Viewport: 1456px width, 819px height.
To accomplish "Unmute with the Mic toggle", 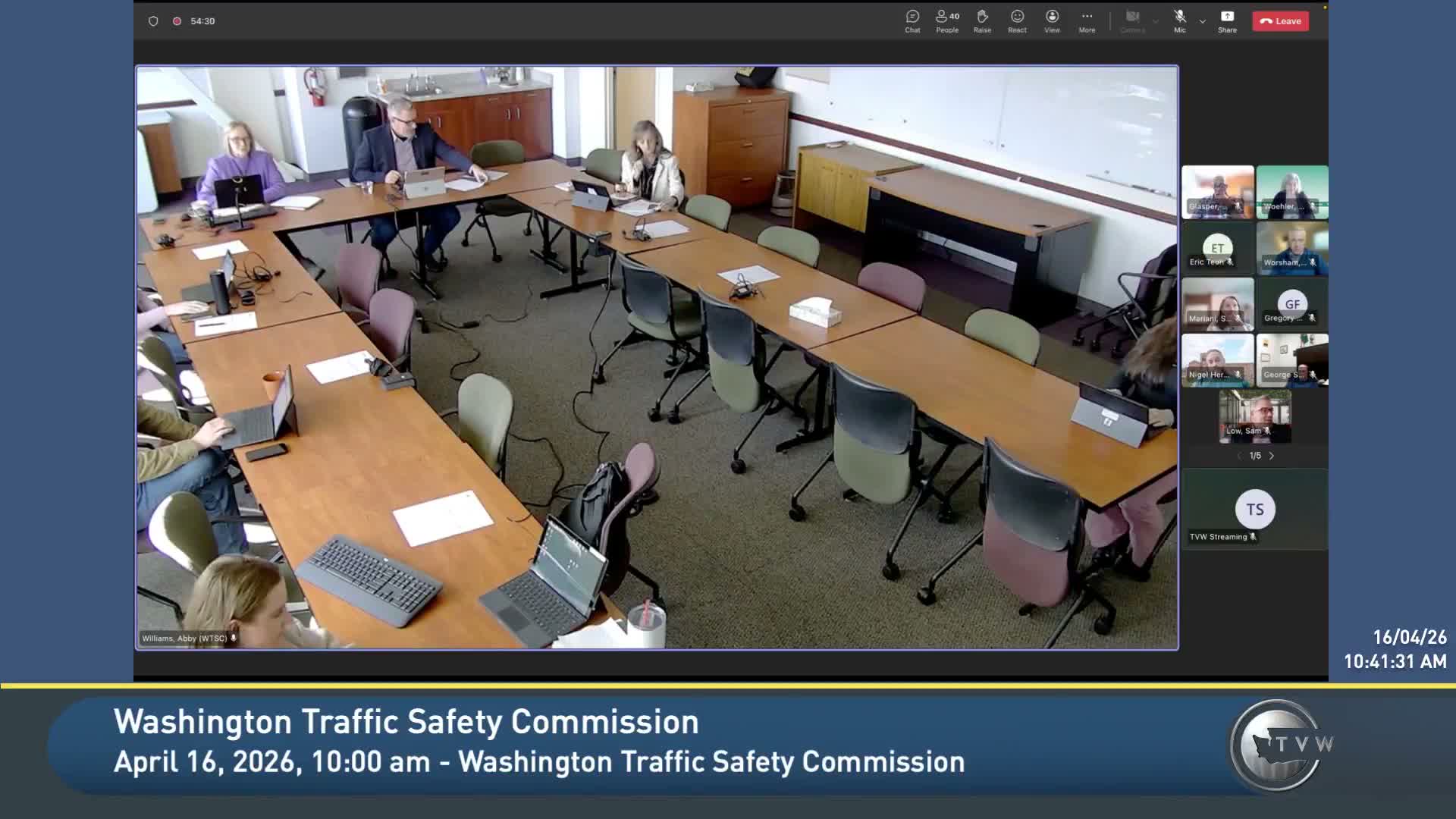I will coord(1180,20).
